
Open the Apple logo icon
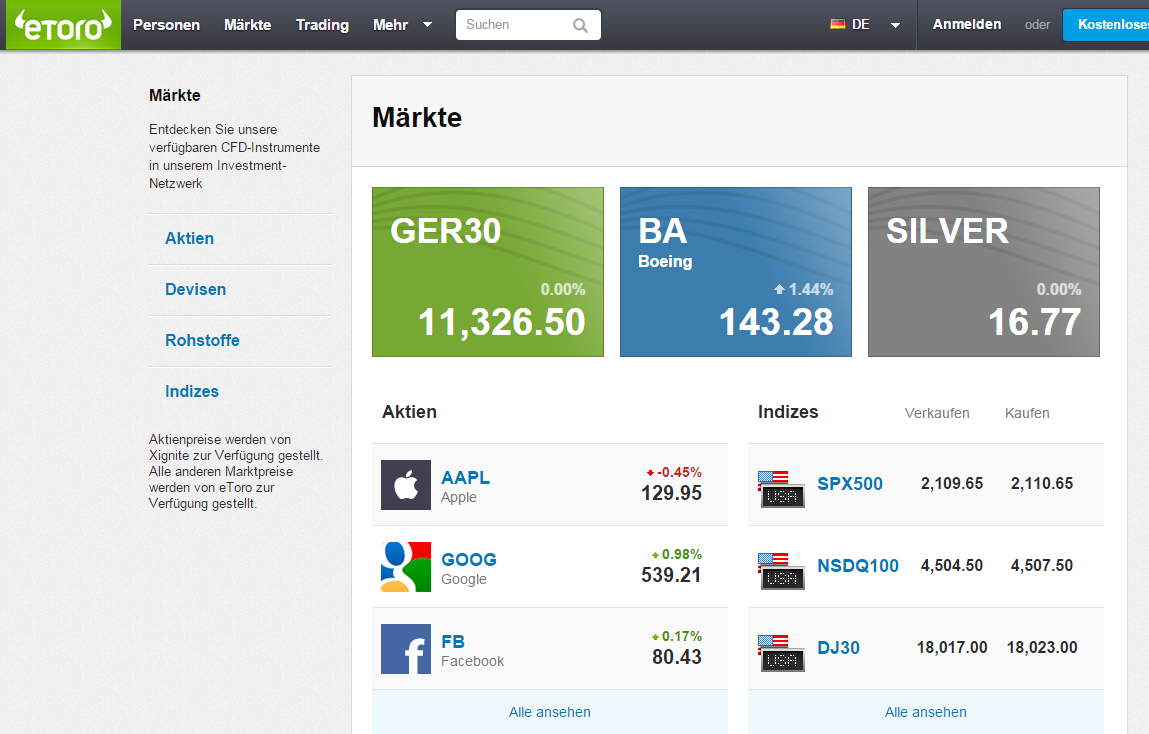tap(406, 485)
